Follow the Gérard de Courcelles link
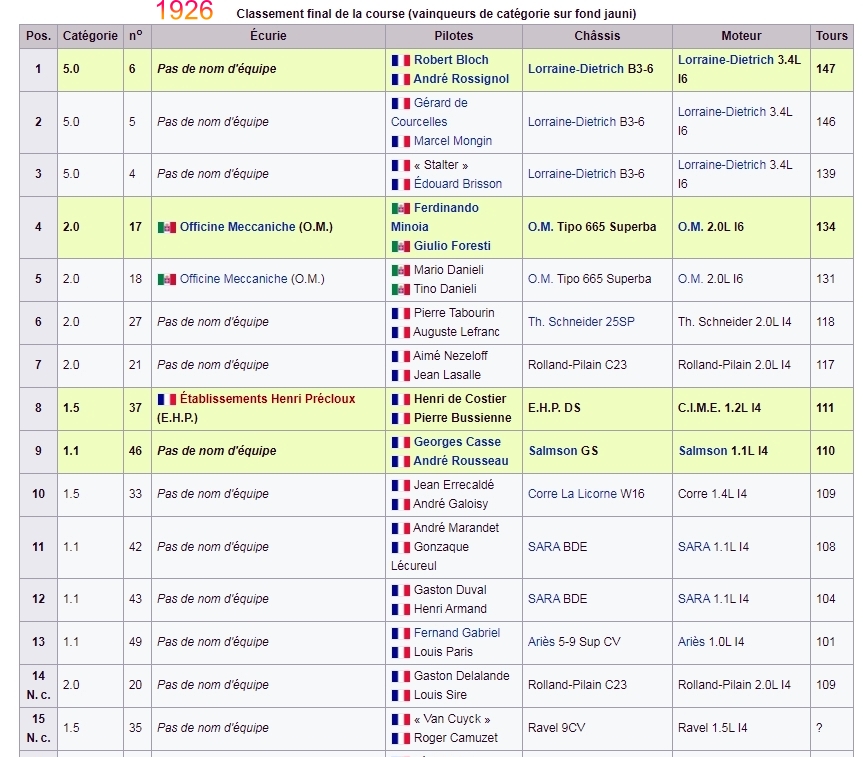Viewport: 863px width, 757px height. [x=429, y=112]
